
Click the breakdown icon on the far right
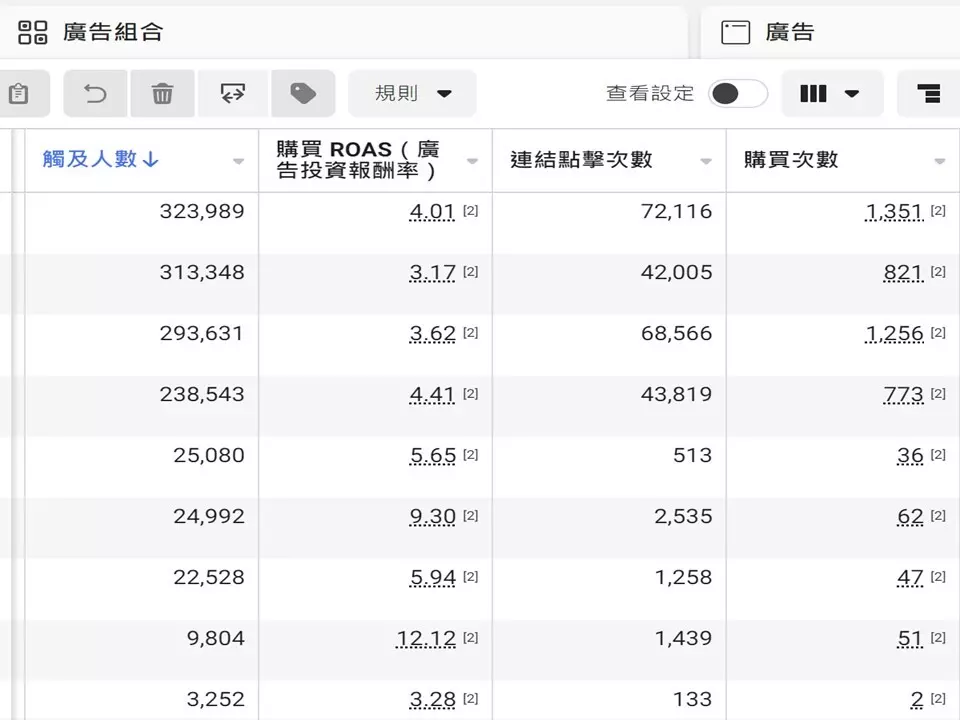click(x=928, y=93)
